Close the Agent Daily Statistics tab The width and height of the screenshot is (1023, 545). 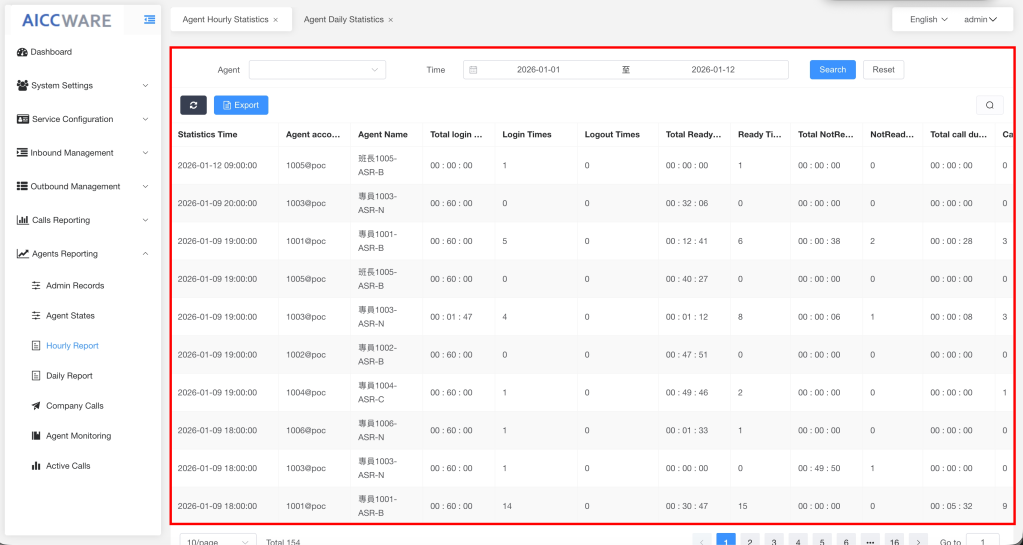pos(391,20)
